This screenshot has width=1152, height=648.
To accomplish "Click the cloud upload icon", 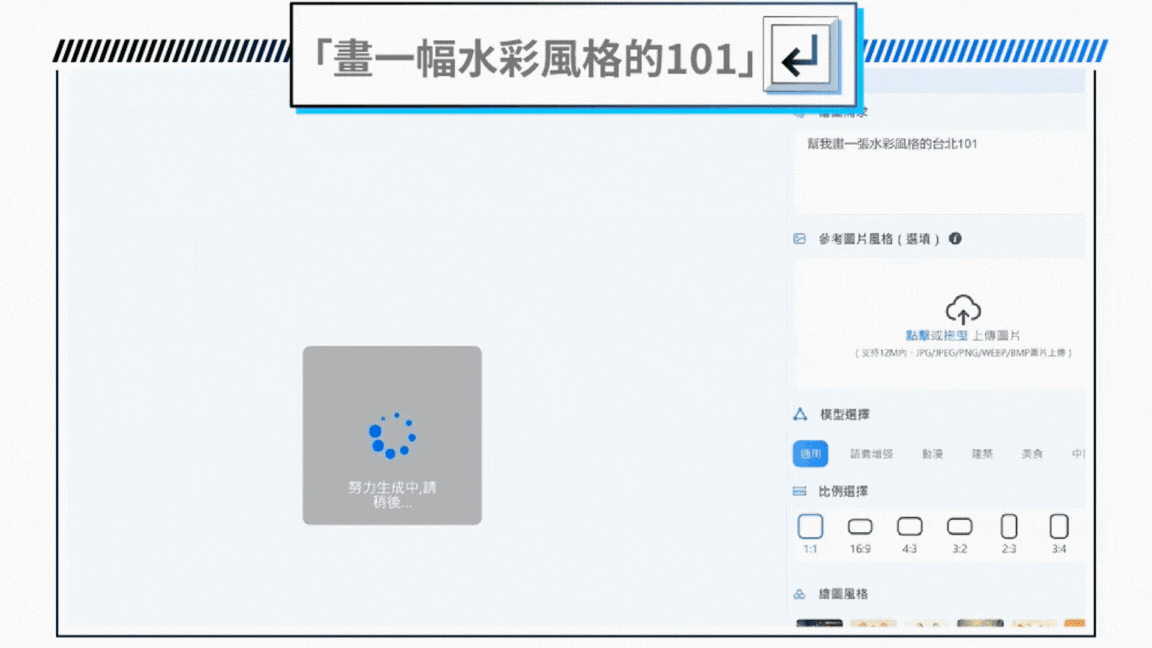I will 962,309.
